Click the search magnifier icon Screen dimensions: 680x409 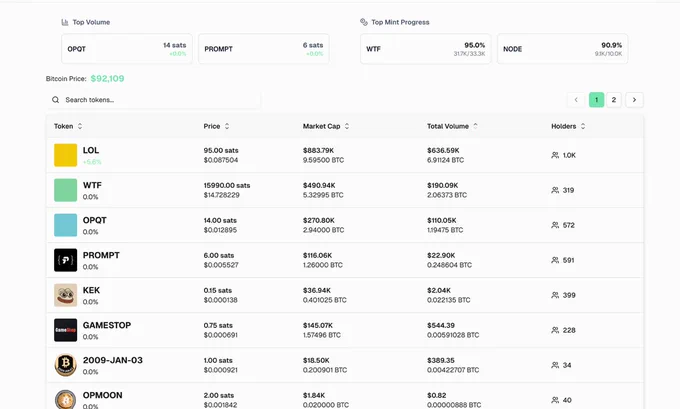click(56, 100)
